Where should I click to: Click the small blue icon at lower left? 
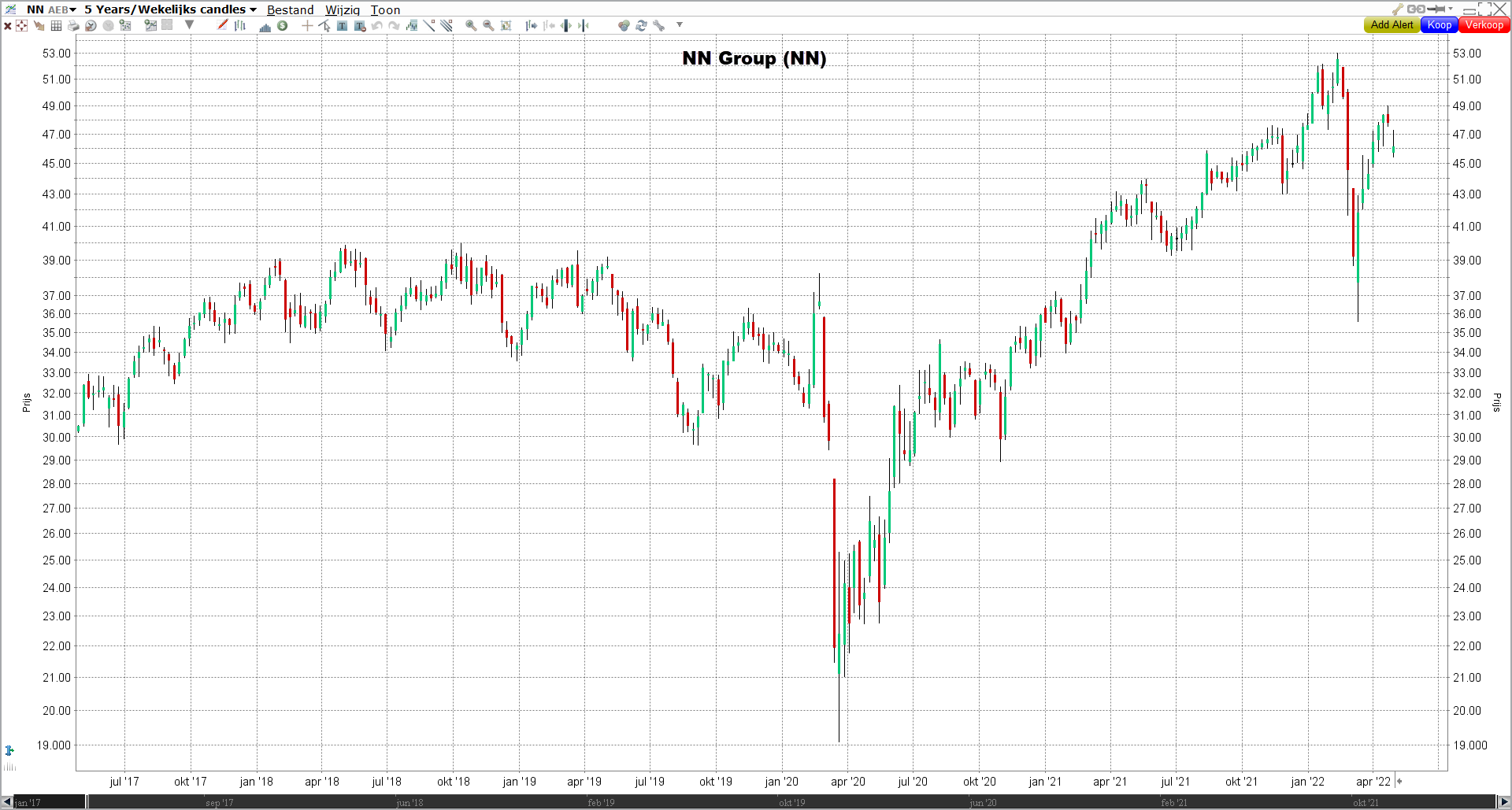tap(9, 750)
